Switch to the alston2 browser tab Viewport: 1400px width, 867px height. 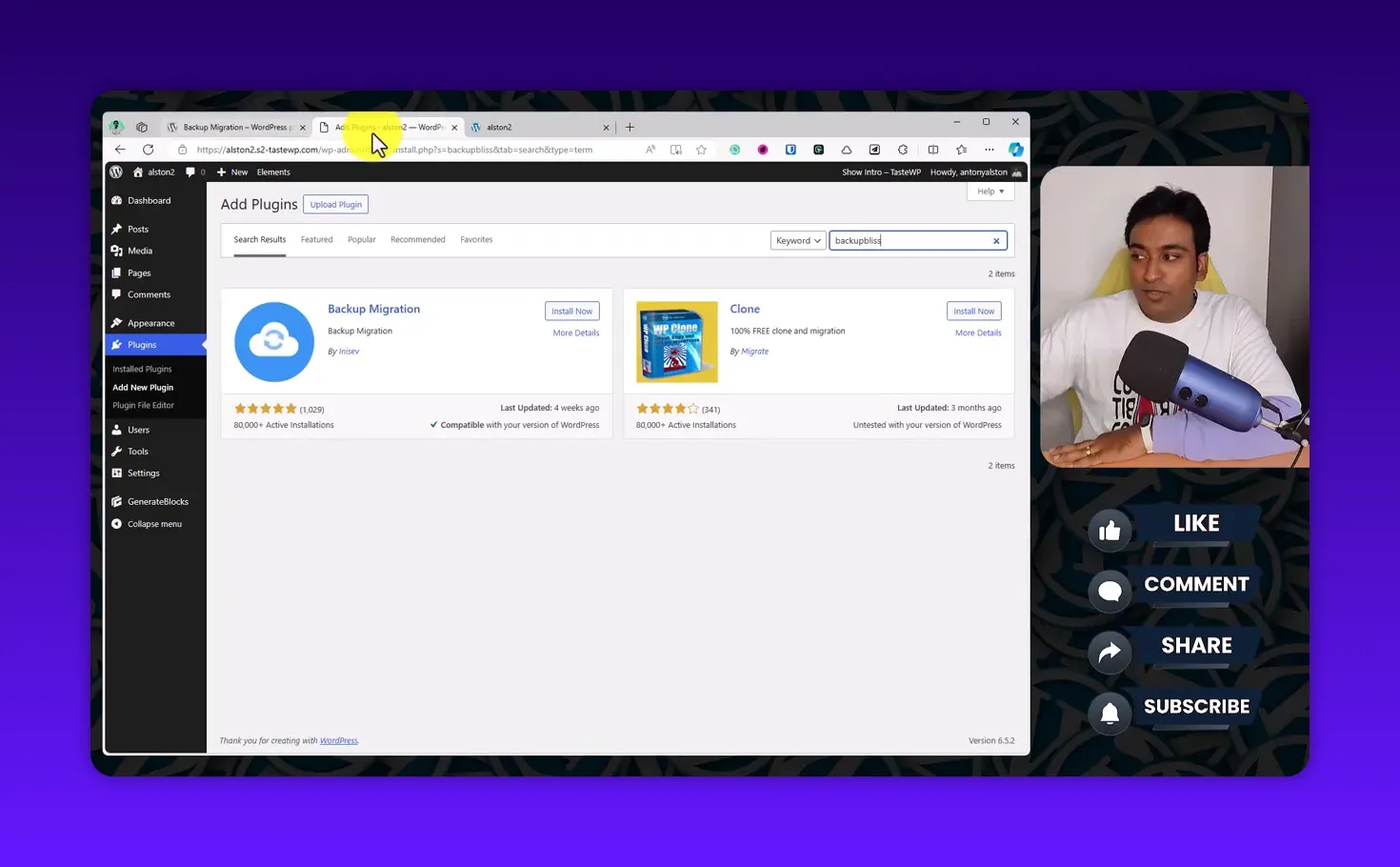(x=499, y=126)
